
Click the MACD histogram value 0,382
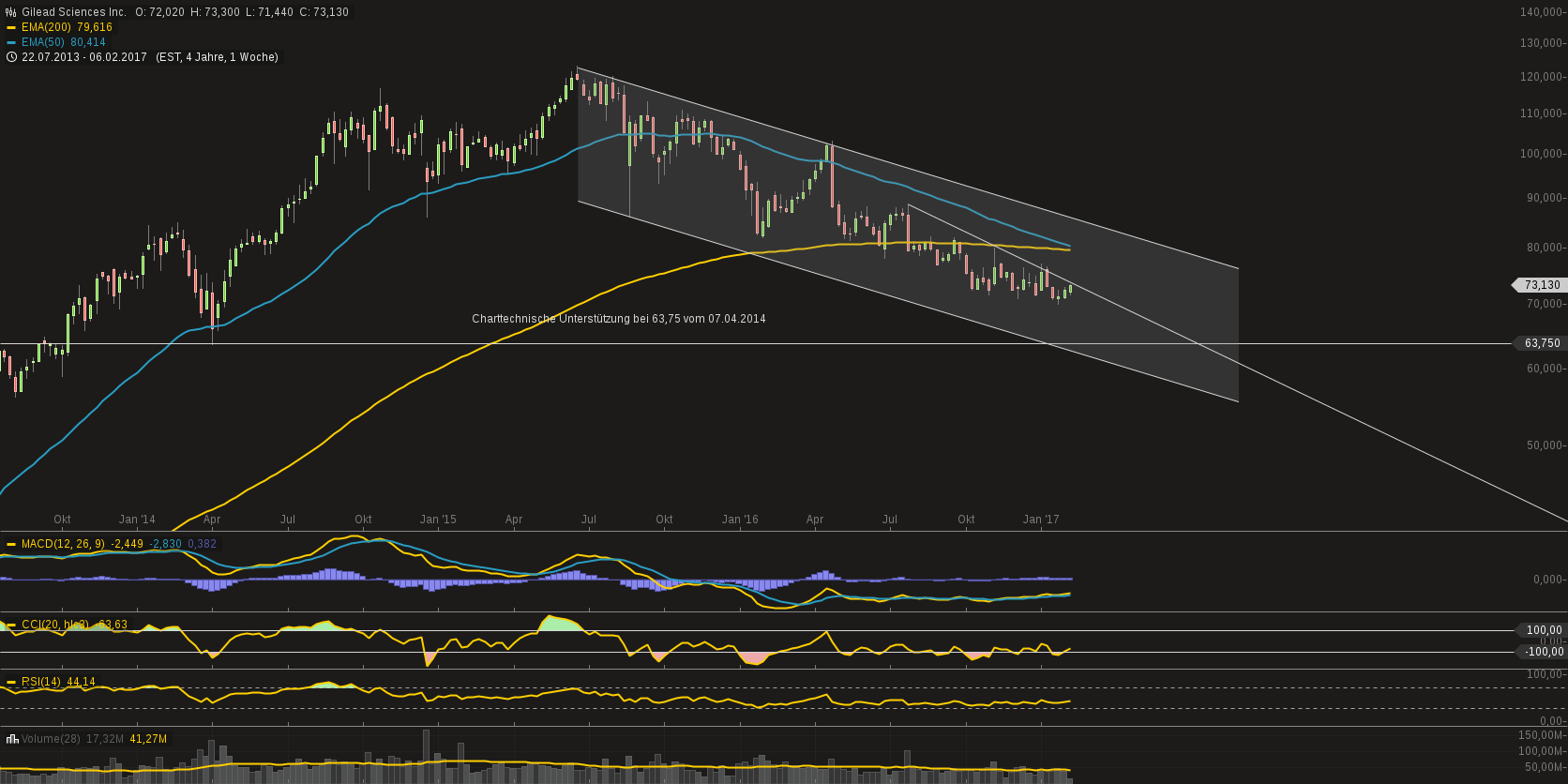point(203,544)
